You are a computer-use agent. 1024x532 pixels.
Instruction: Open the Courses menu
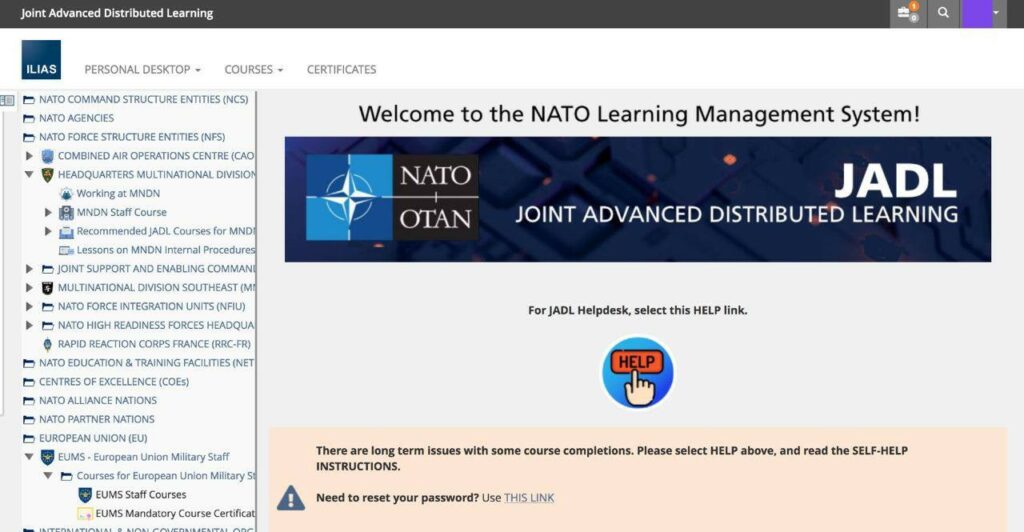point(253,70)
